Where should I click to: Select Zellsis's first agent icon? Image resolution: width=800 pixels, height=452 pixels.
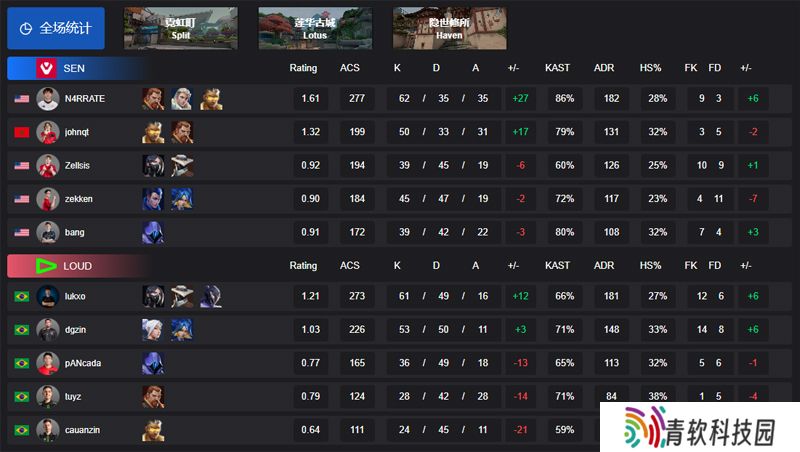tap(153, 166)
